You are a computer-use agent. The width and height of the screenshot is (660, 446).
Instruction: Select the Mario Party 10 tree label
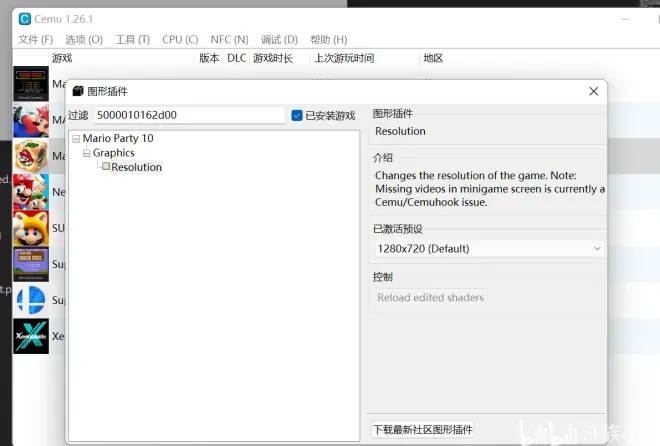point(118,138)
